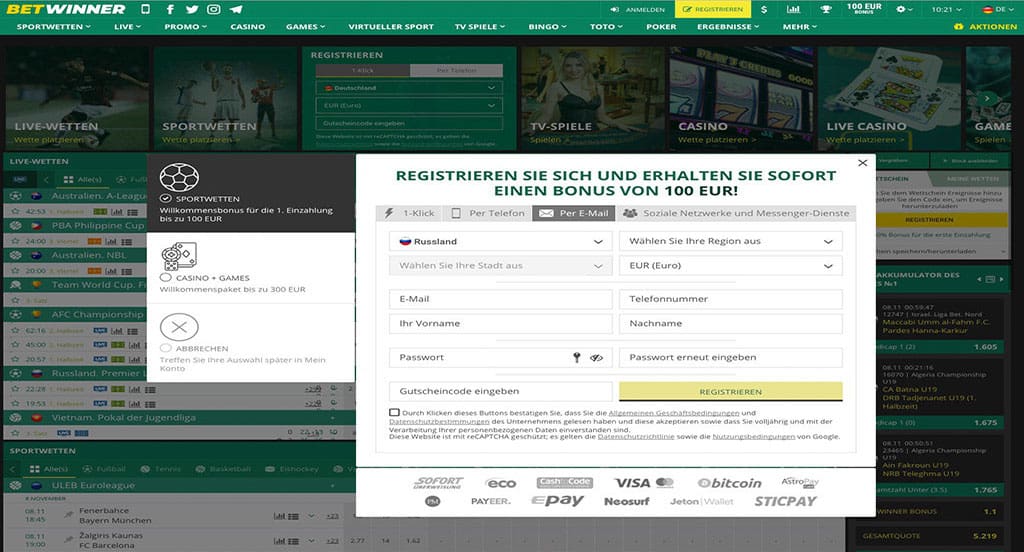Open the Instagram icon in header

[214, 9]
